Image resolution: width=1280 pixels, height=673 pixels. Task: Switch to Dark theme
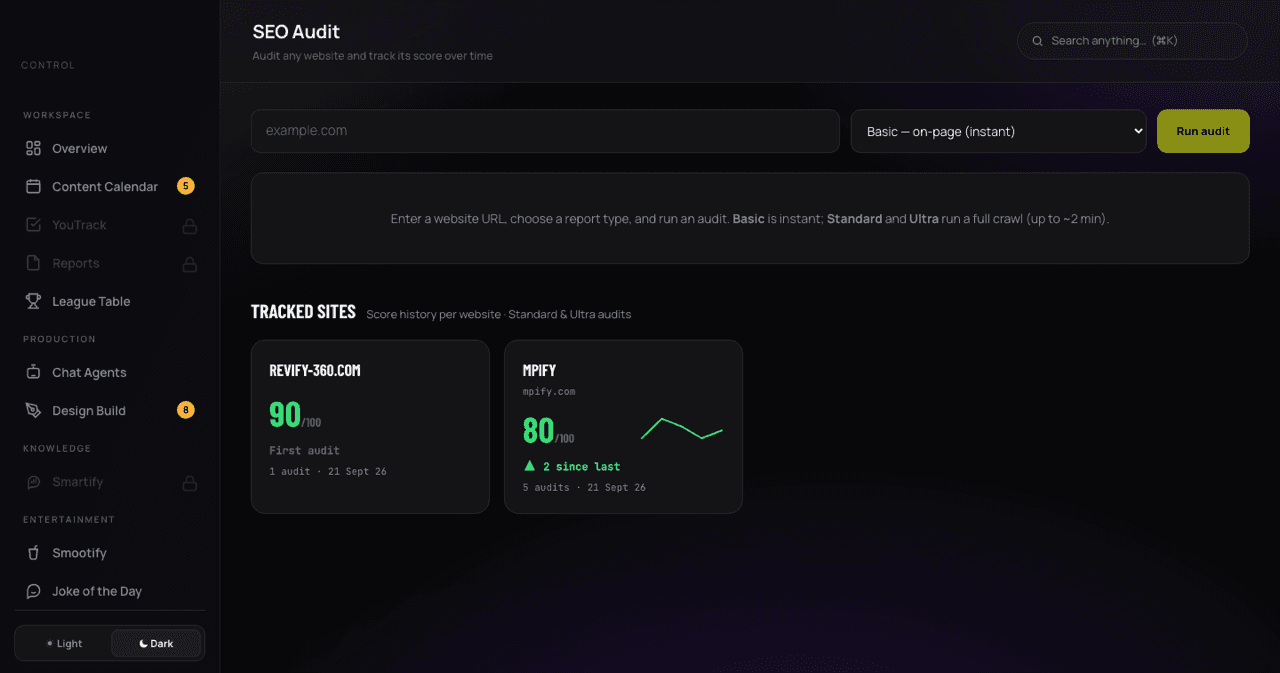coord(156,643)
